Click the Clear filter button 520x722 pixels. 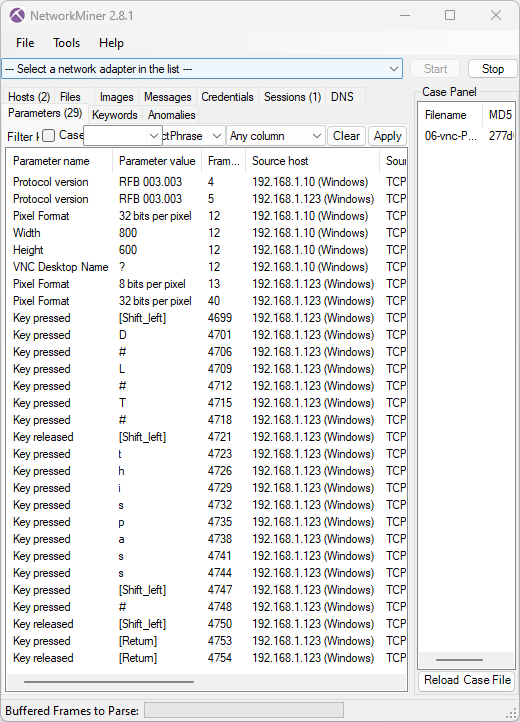(346, 136)
